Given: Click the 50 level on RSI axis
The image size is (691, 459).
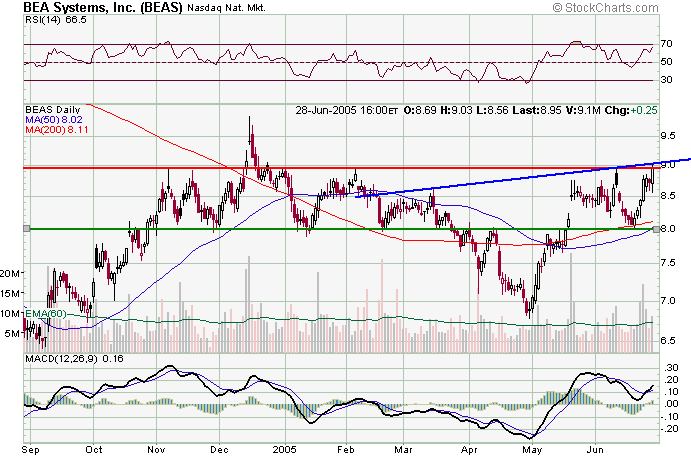Looking at the screenshot, I should tap(666, 62).
